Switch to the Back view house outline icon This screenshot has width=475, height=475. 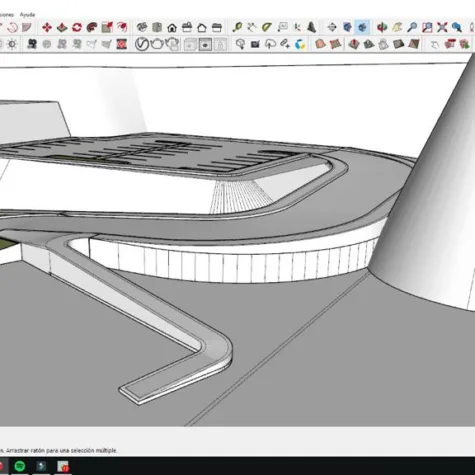[x=202, y=27]
